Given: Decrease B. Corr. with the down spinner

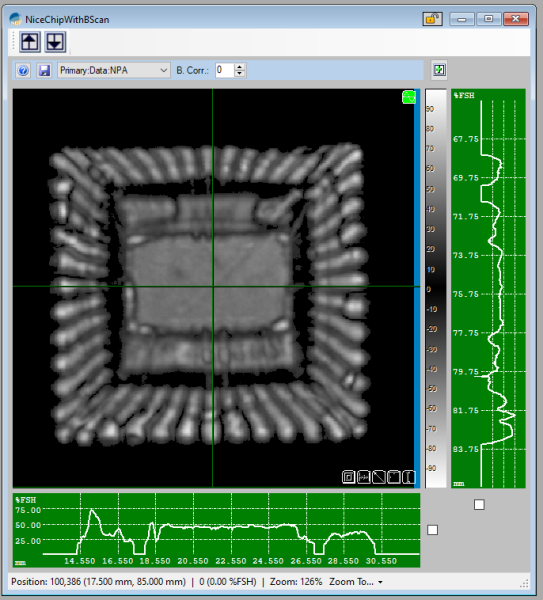Looking at the screenshot, I should click(x=240, y=74).
